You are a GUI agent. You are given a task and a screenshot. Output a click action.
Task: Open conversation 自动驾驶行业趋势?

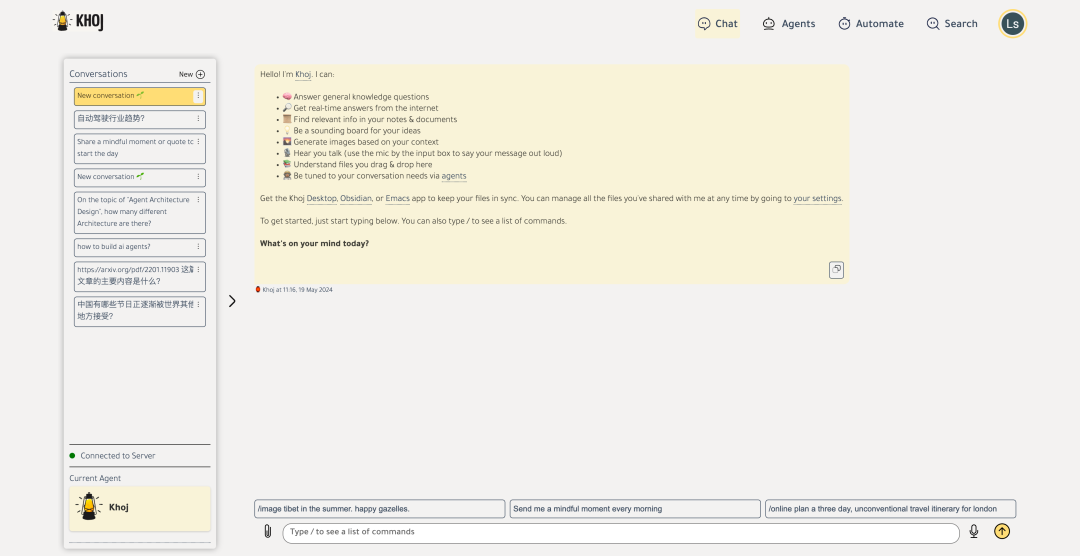pyautogui.click(x=140, y=119)
